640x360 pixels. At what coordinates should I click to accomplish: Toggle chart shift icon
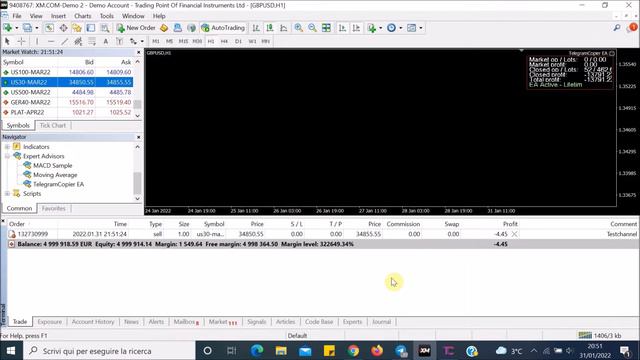point(356,28)
